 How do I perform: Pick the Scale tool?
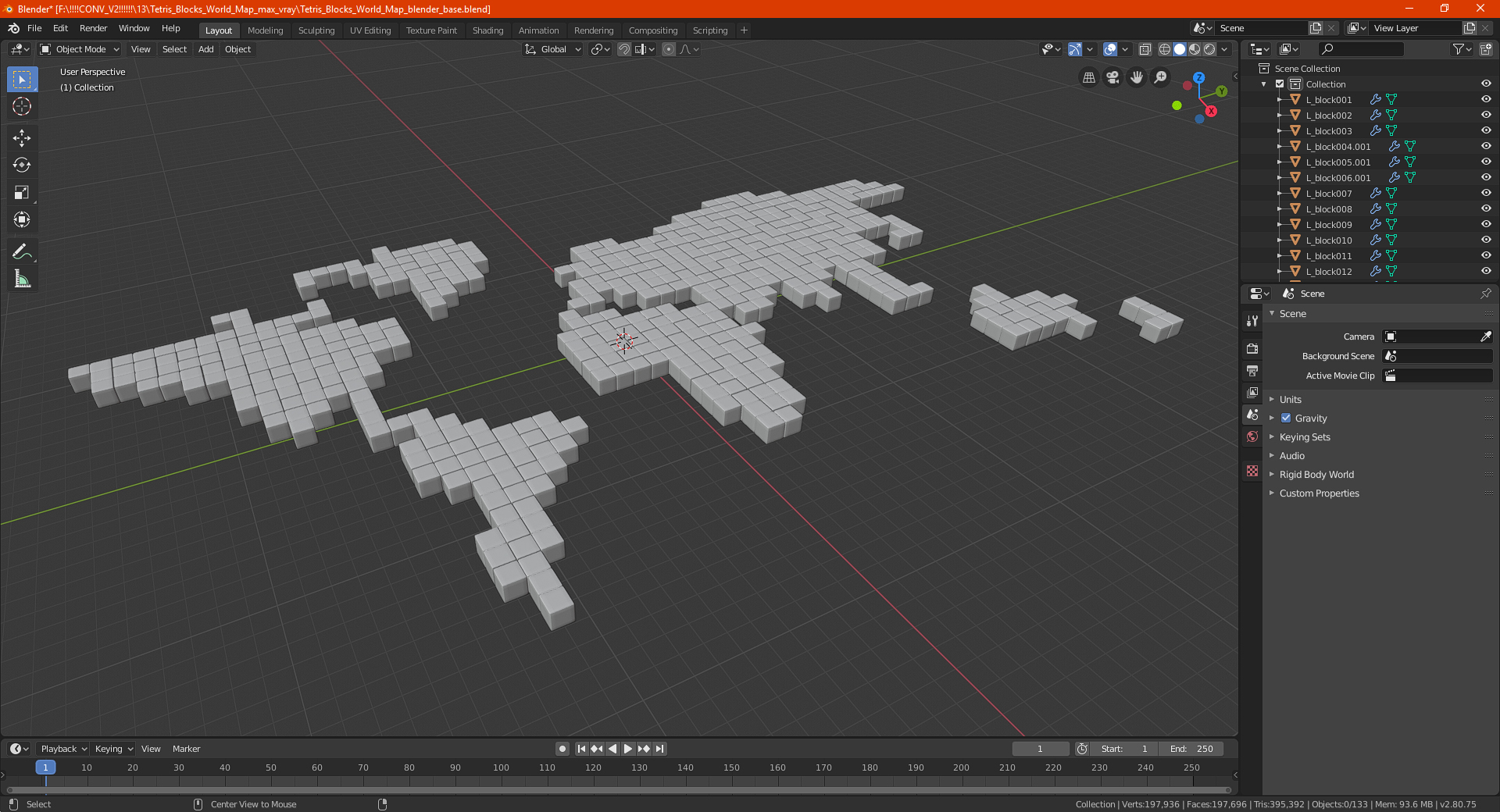22,192
